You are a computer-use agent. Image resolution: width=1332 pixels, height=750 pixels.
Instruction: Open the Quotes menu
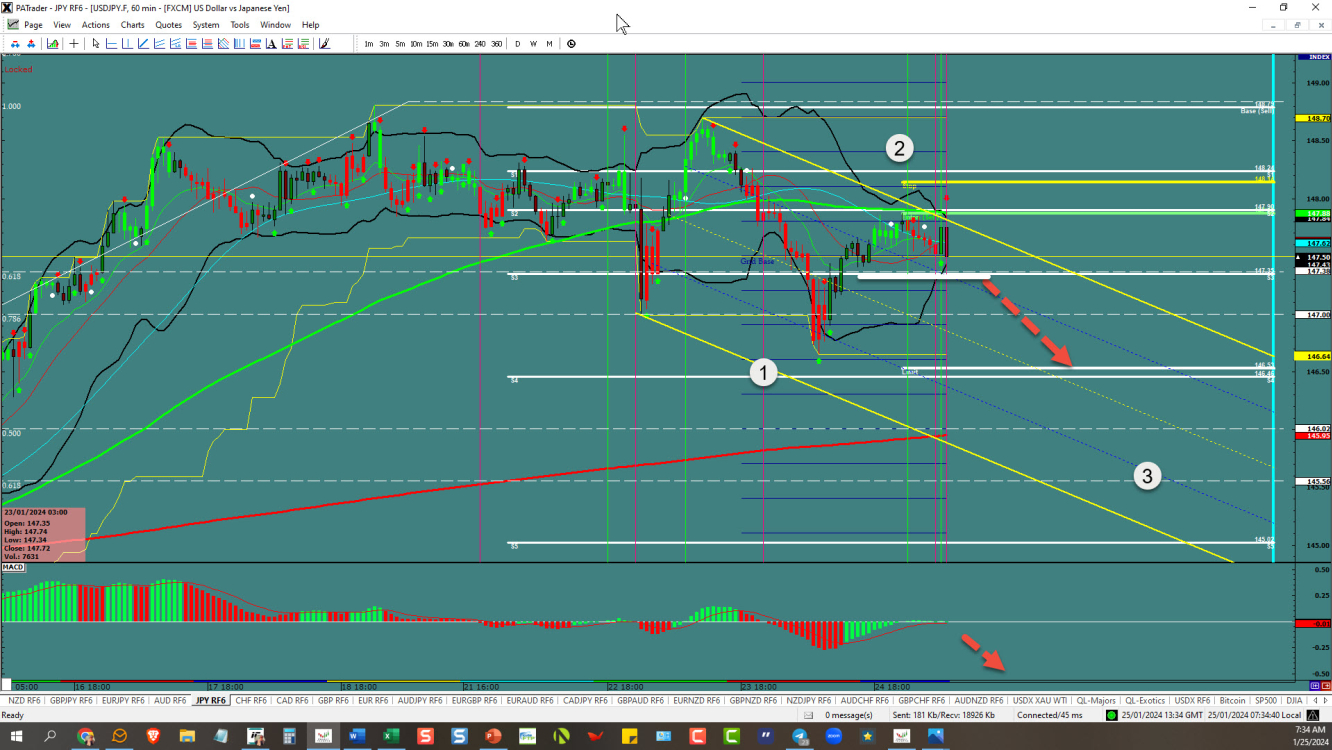tap(169, 25)
